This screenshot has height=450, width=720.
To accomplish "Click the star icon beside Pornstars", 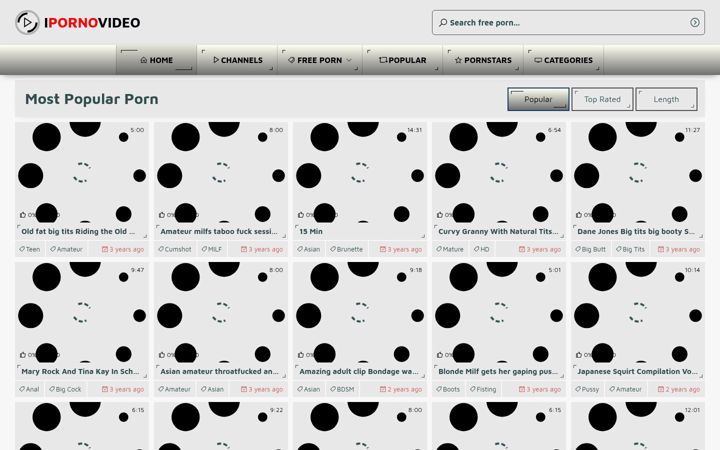I will click(458, 60).
